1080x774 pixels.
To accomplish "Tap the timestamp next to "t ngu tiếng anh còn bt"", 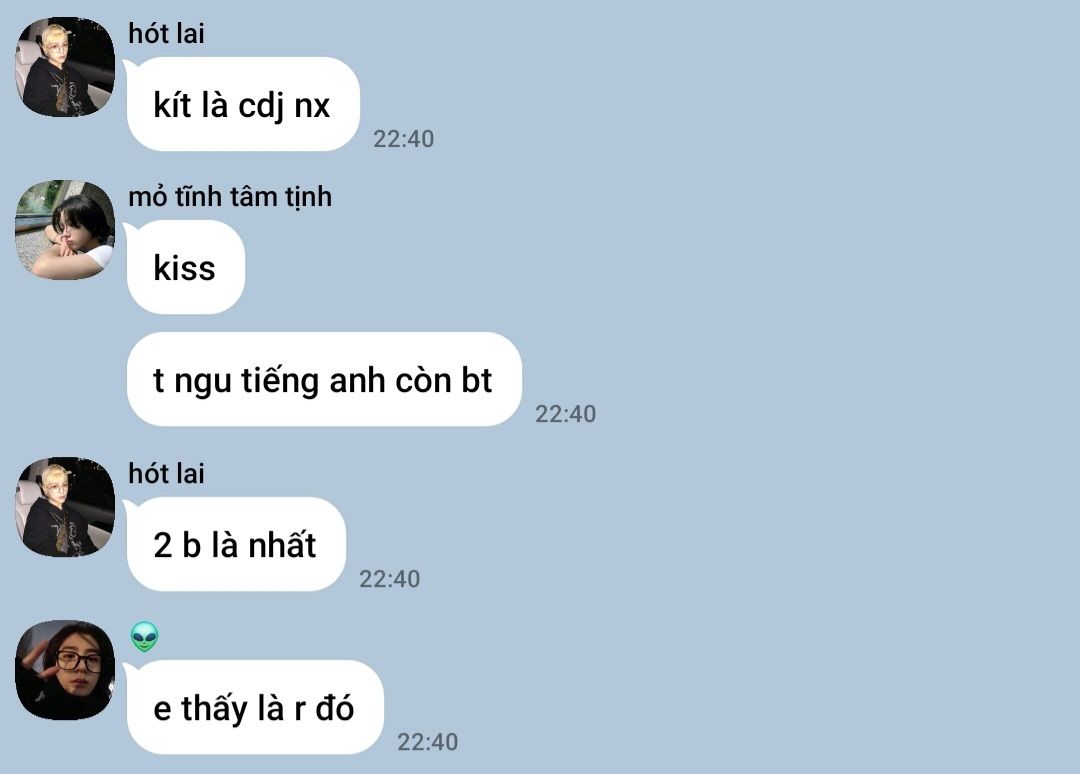I will [565, 414].
